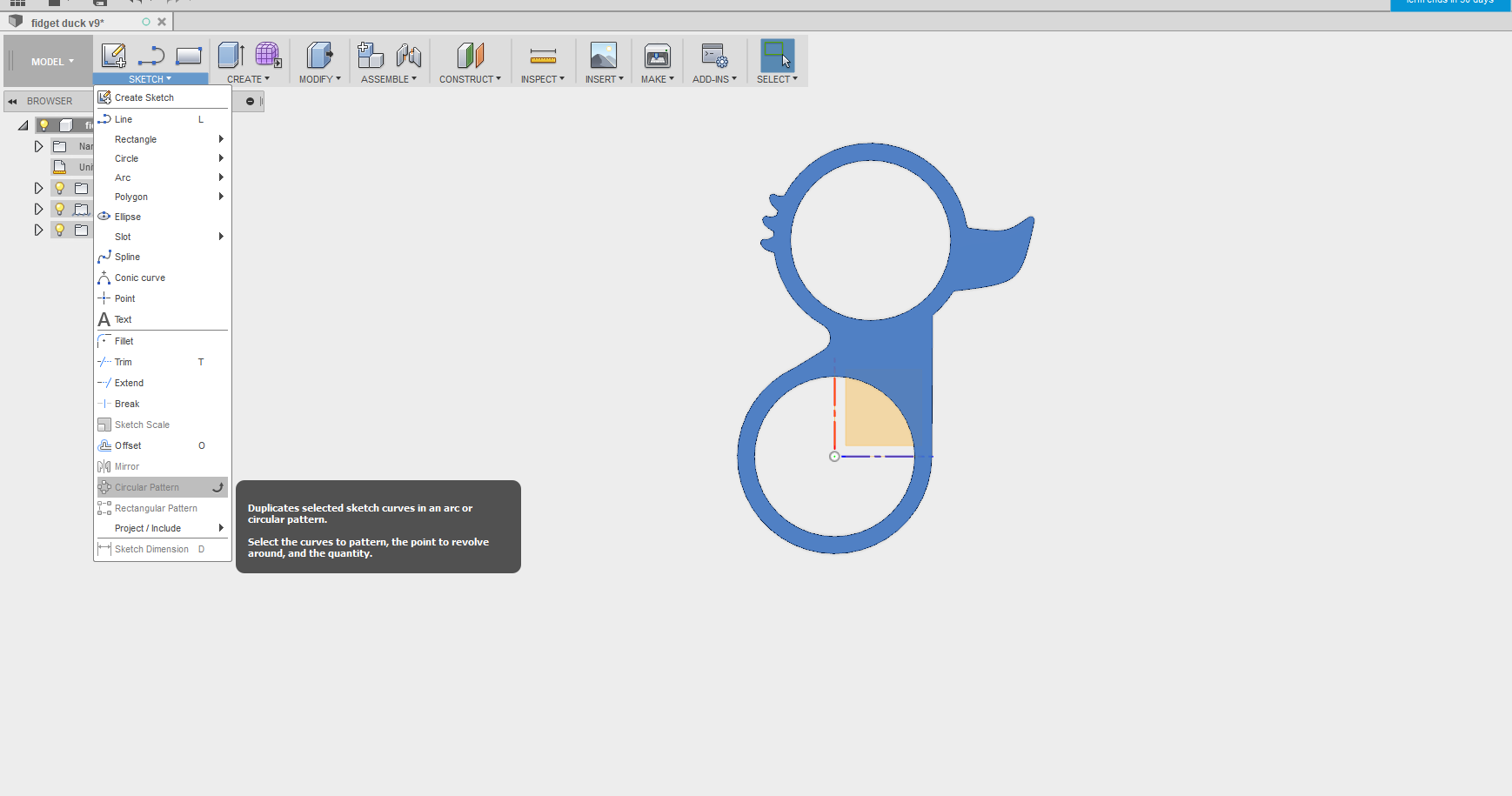The image size is (1512, 796).
Task: Click the Units document icon in browser
Action: [x=59, y=166]
